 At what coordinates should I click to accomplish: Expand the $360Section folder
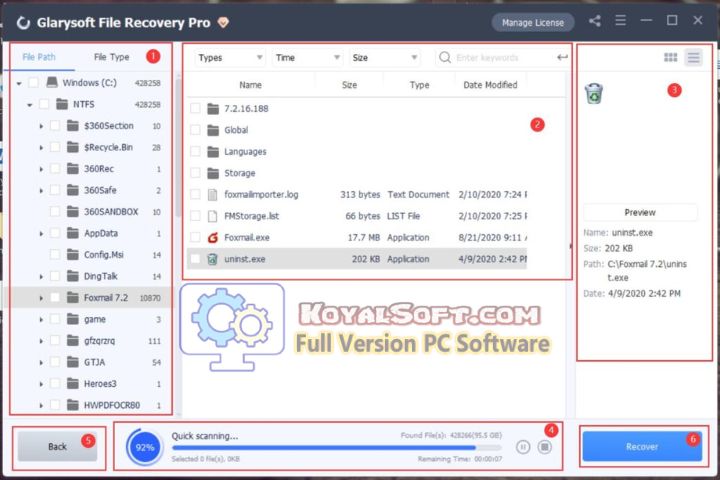tap(41, 126)
